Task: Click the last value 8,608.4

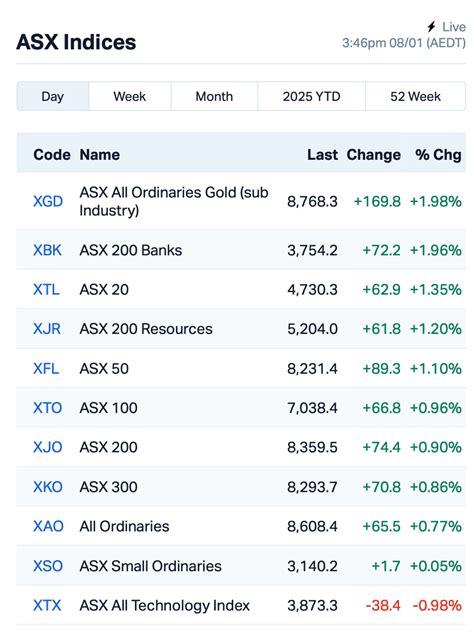Action: 312,526
